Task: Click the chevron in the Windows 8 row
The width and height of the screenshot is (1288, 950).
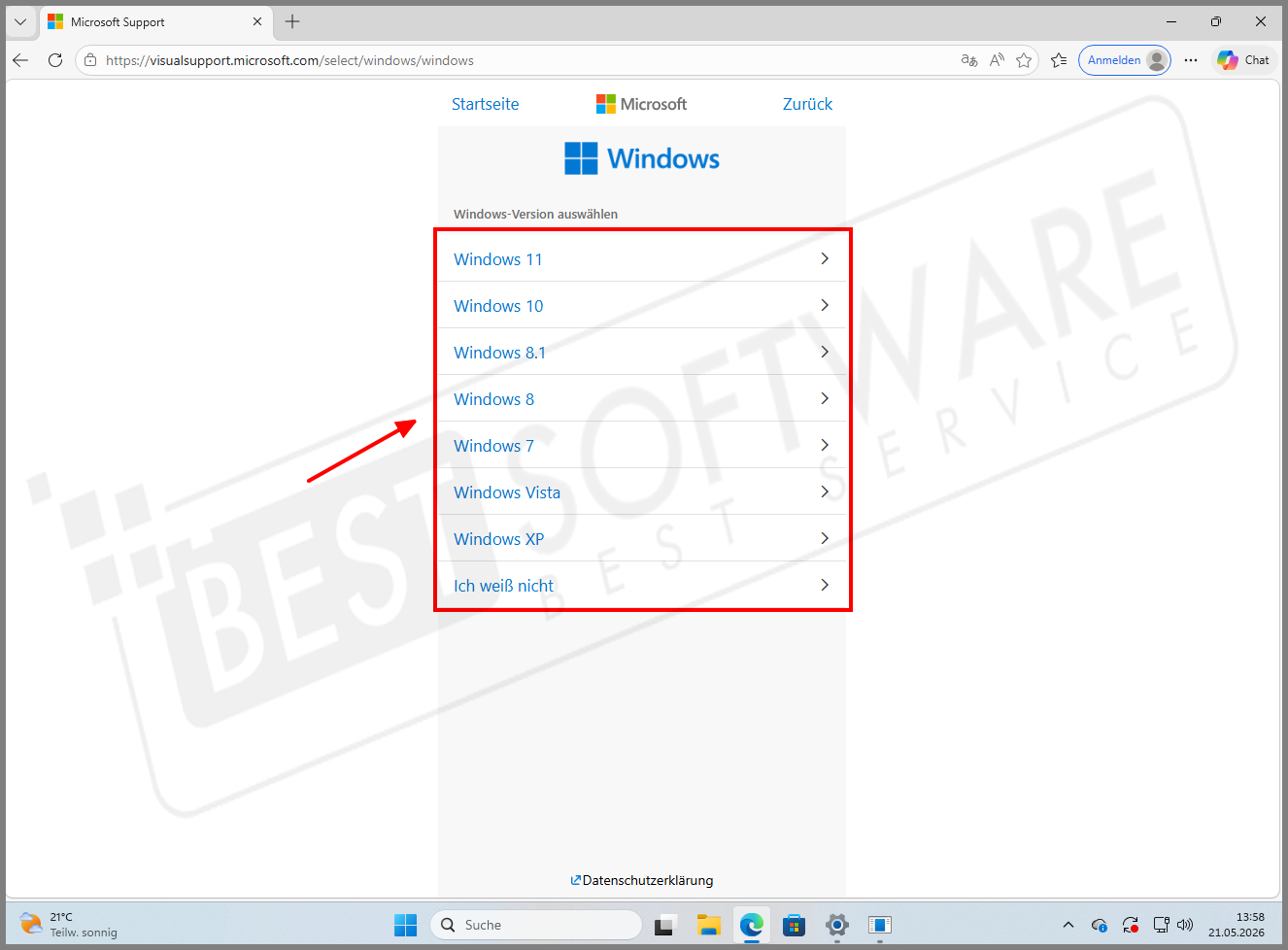Action: pos(825,398)
